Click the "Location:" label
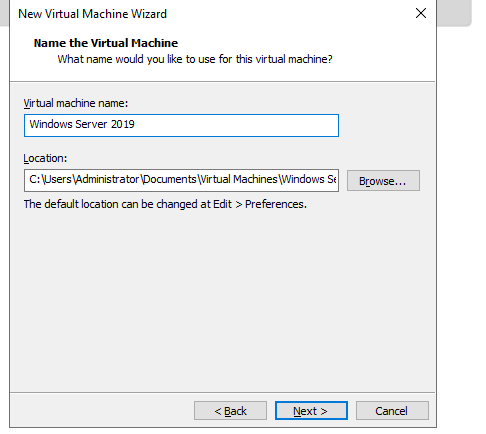The width and height of the screenshot is (486, 434). [45, 158]
